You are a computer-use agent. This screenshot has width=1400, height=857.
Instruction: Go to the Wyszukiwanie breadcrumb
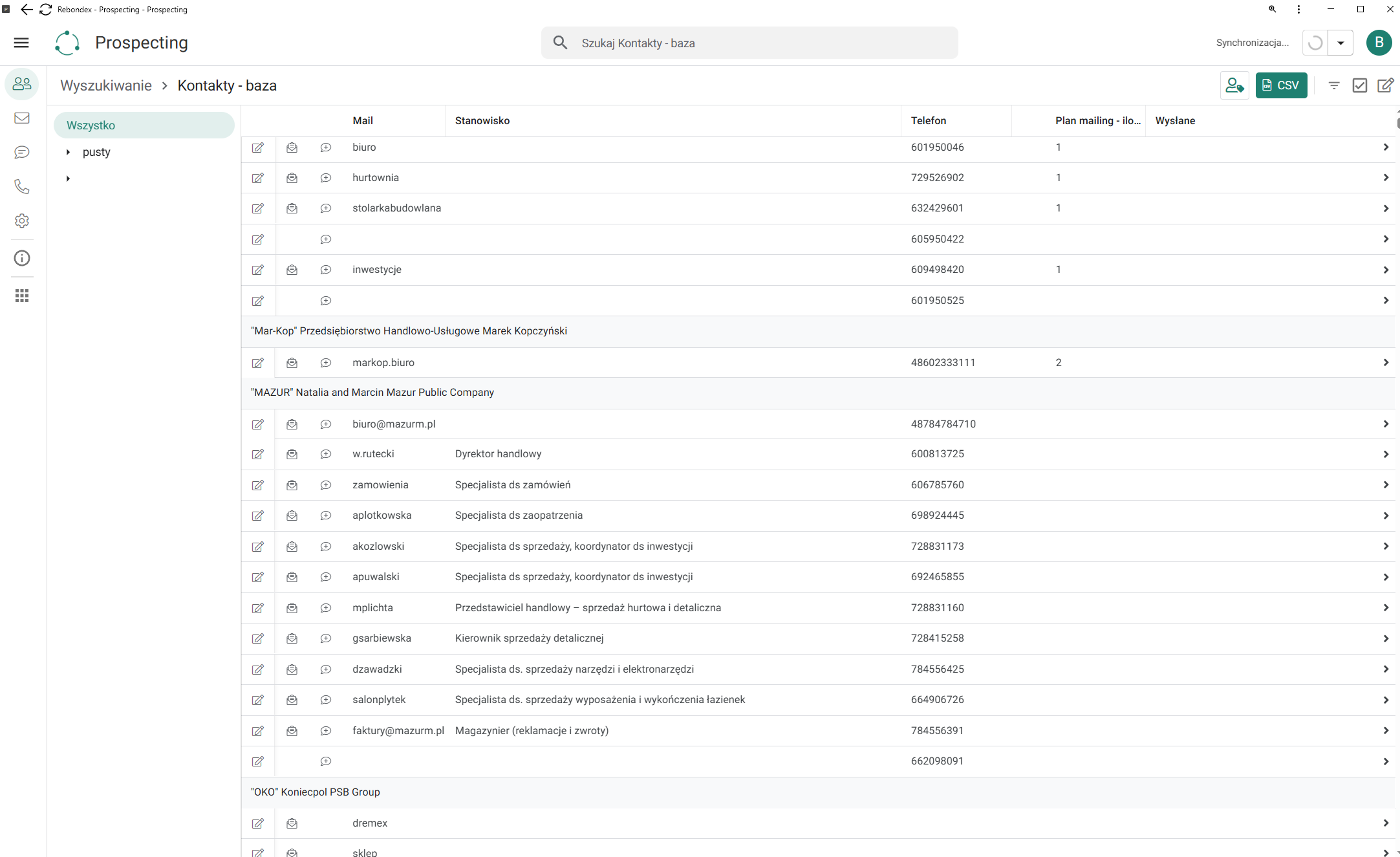[106, 85]
